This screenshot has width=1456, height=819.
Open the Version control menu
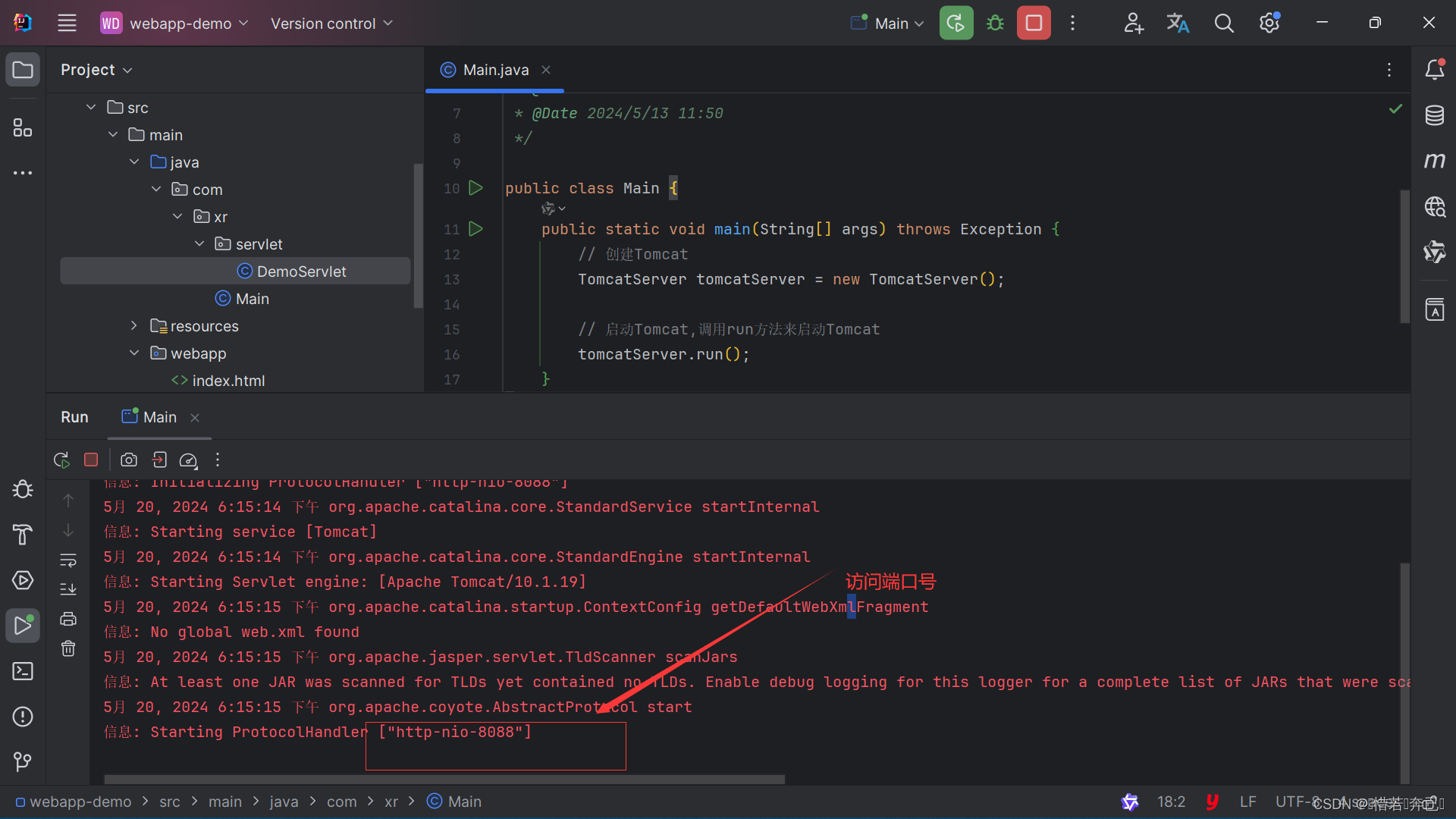[331, 24]
